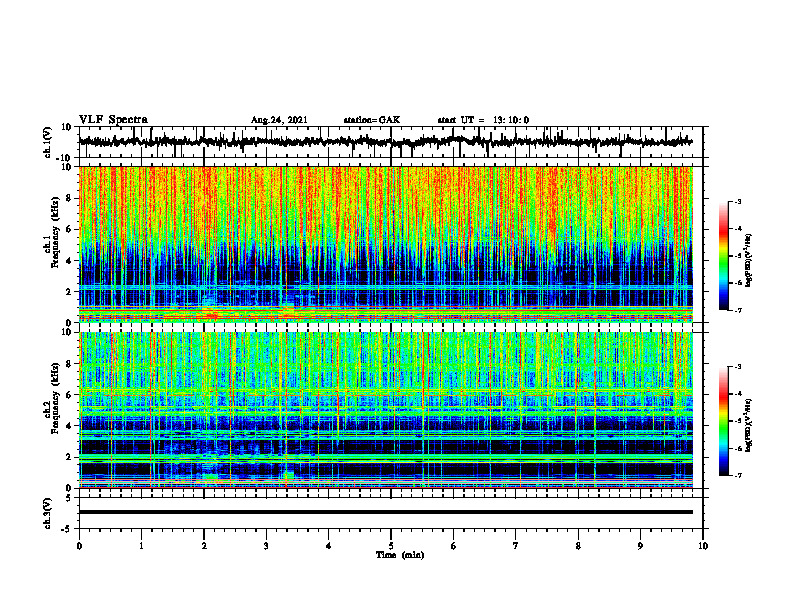
Task: Click the "ch.3(V)" axis label
Action: (48, 513)
